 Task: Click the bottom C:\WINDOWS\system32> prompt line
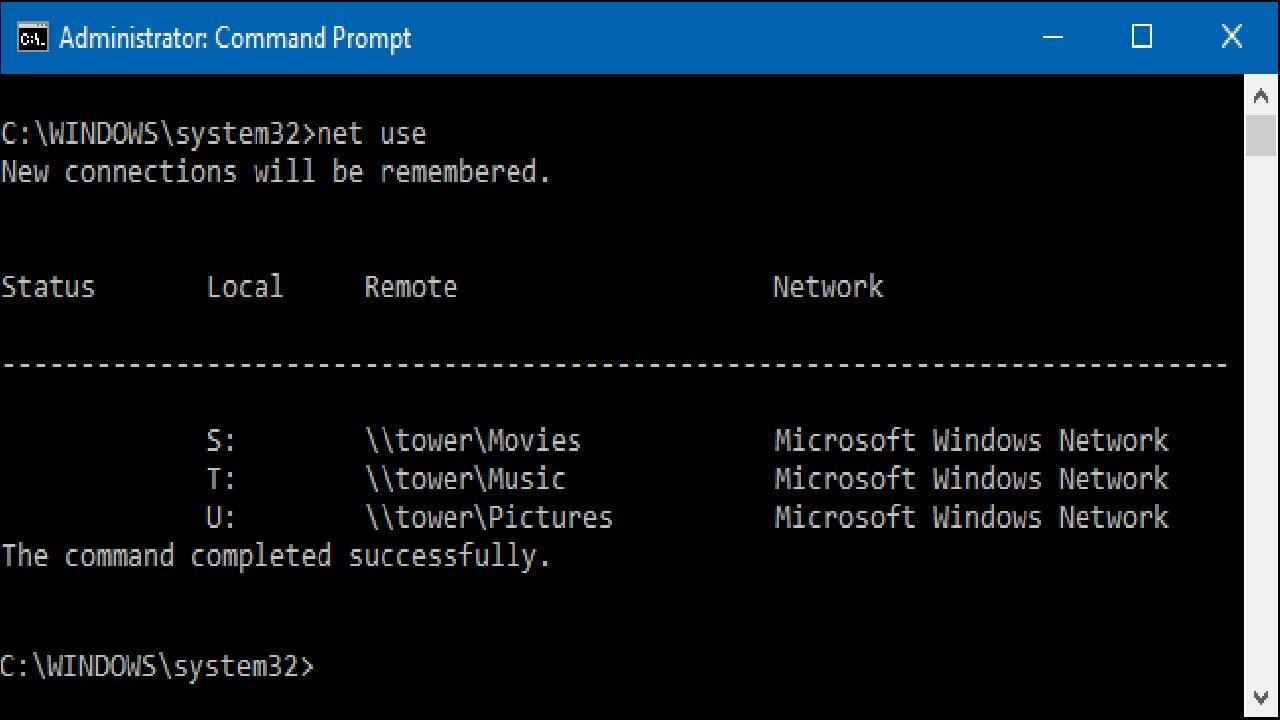click(x=157, y=666)
